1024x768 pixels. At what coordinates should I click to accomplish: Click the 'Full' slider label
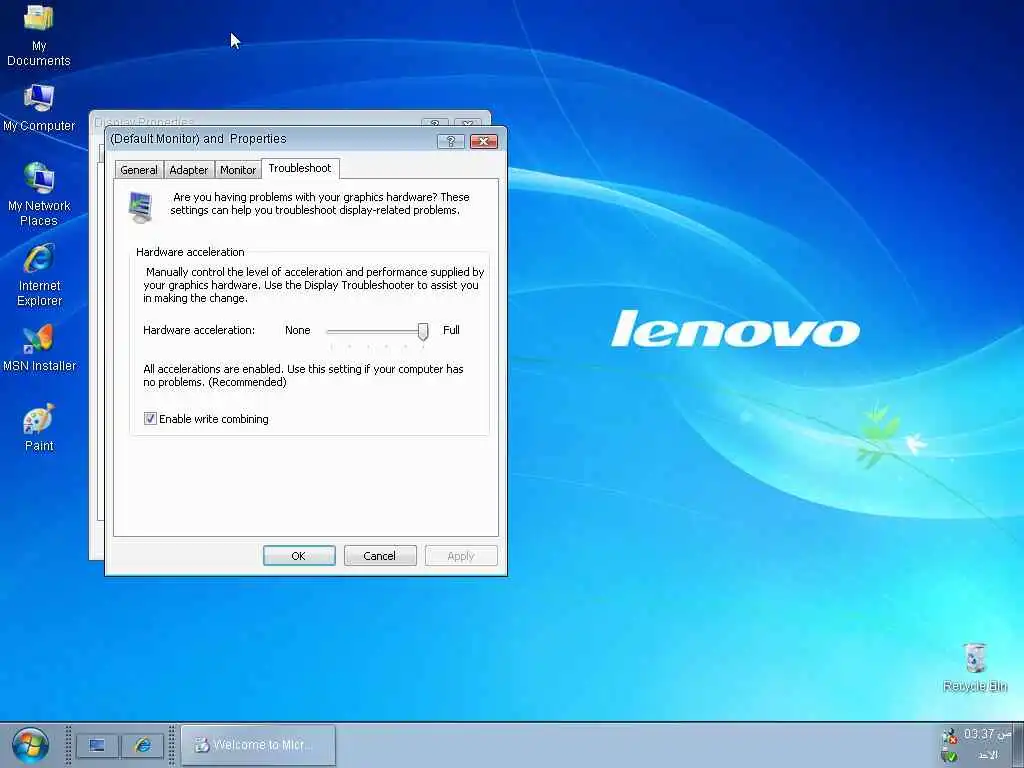451,330
